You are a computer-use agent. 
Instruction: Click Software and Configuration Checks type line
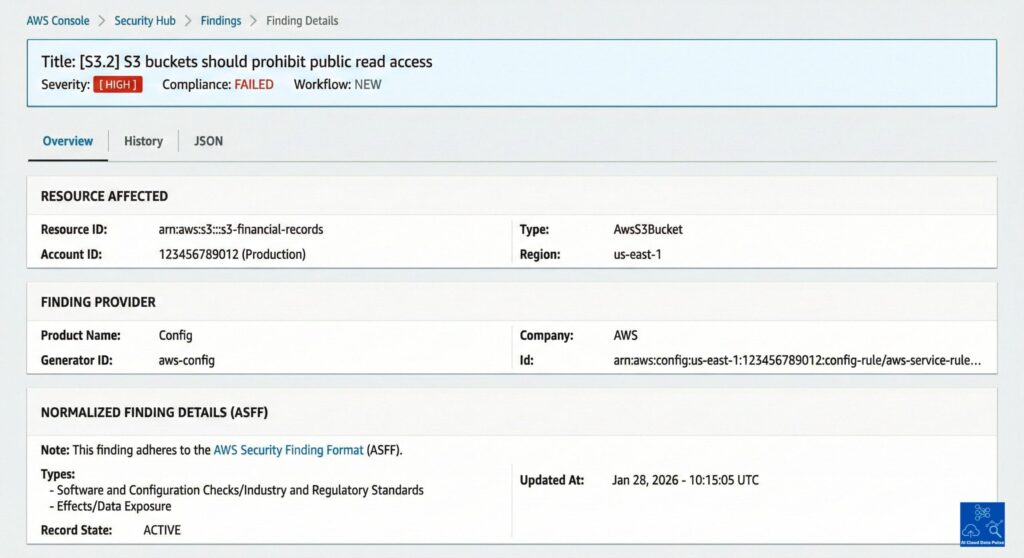tap(236, 490)
